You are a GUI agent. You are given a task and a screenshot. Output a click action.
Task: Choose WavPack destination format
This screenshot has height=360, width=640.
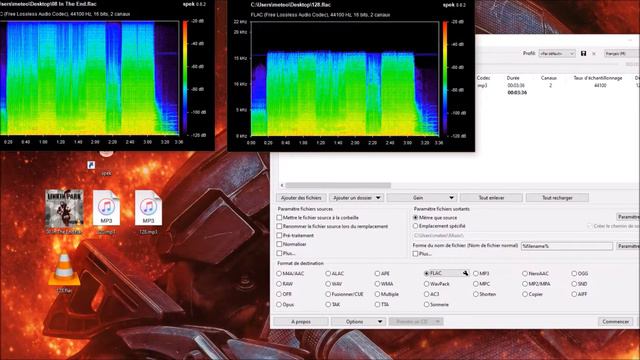pos(427,284)
